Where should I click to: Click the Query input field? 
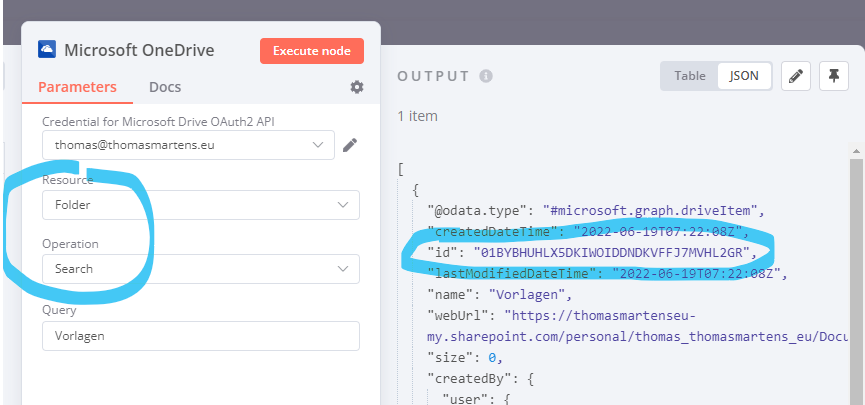tap(200, 336)
